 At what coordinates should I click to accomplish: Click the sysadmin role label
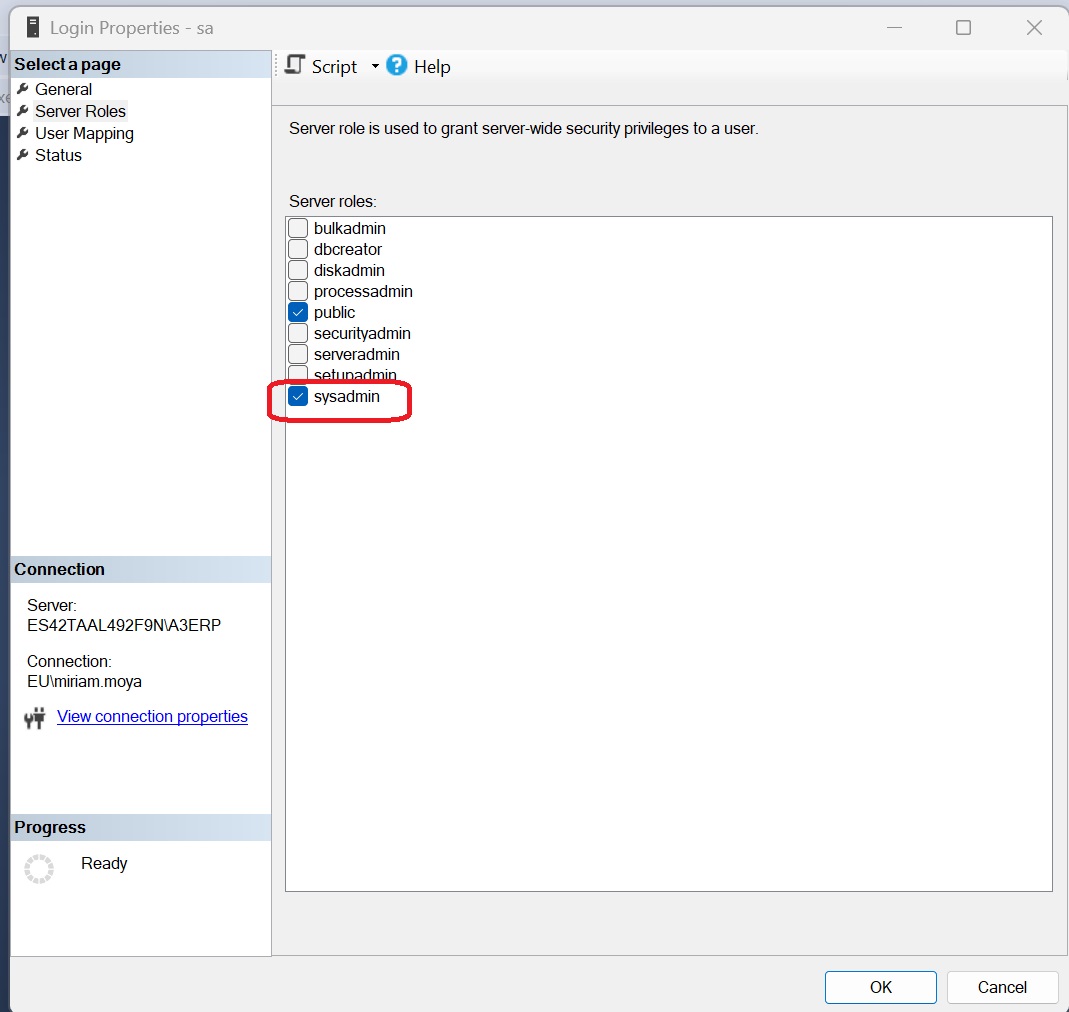tap(346, 396)
